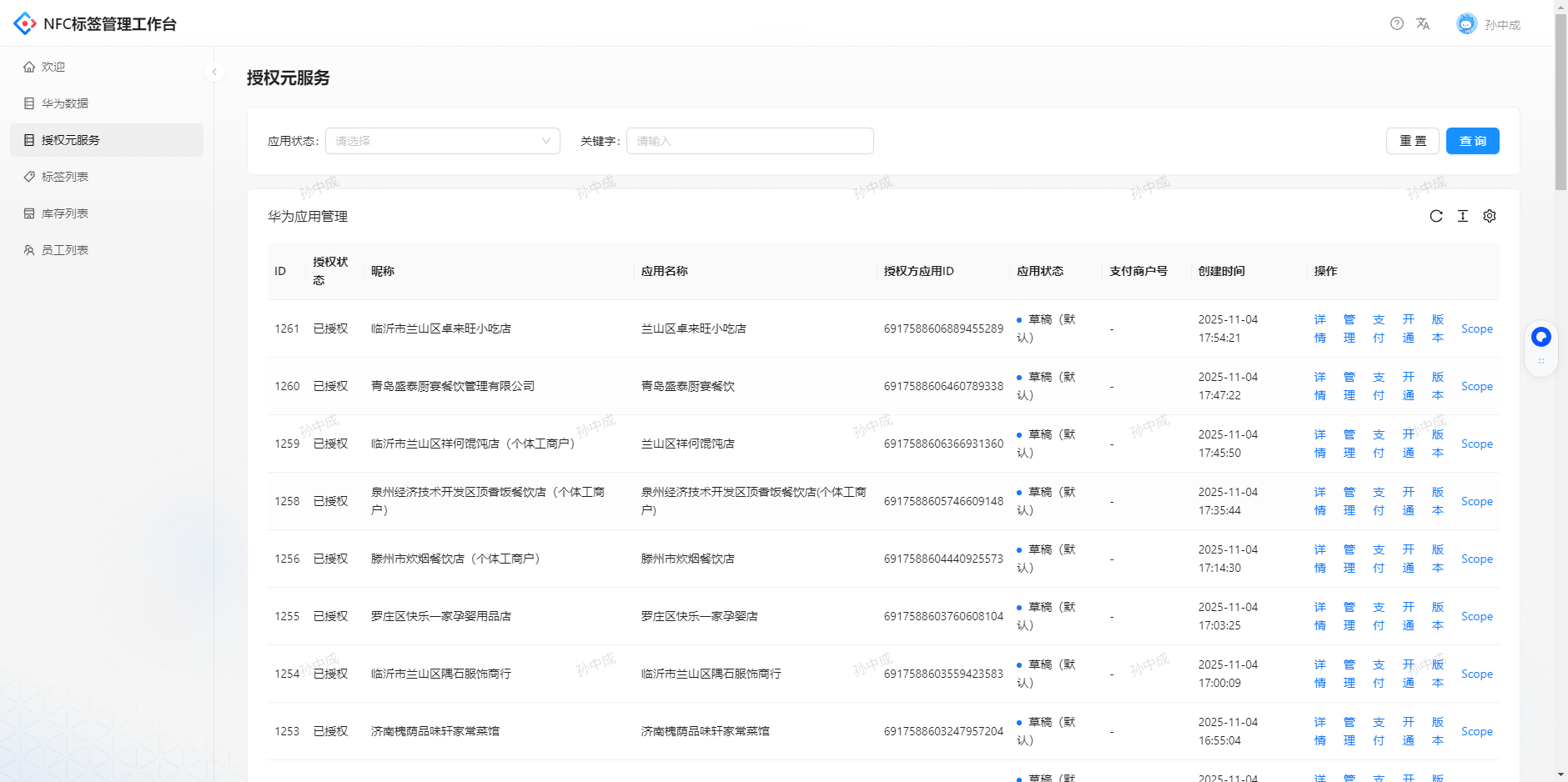
Task: Open the help question-mark icon
Action: [x=1396, y=23]
